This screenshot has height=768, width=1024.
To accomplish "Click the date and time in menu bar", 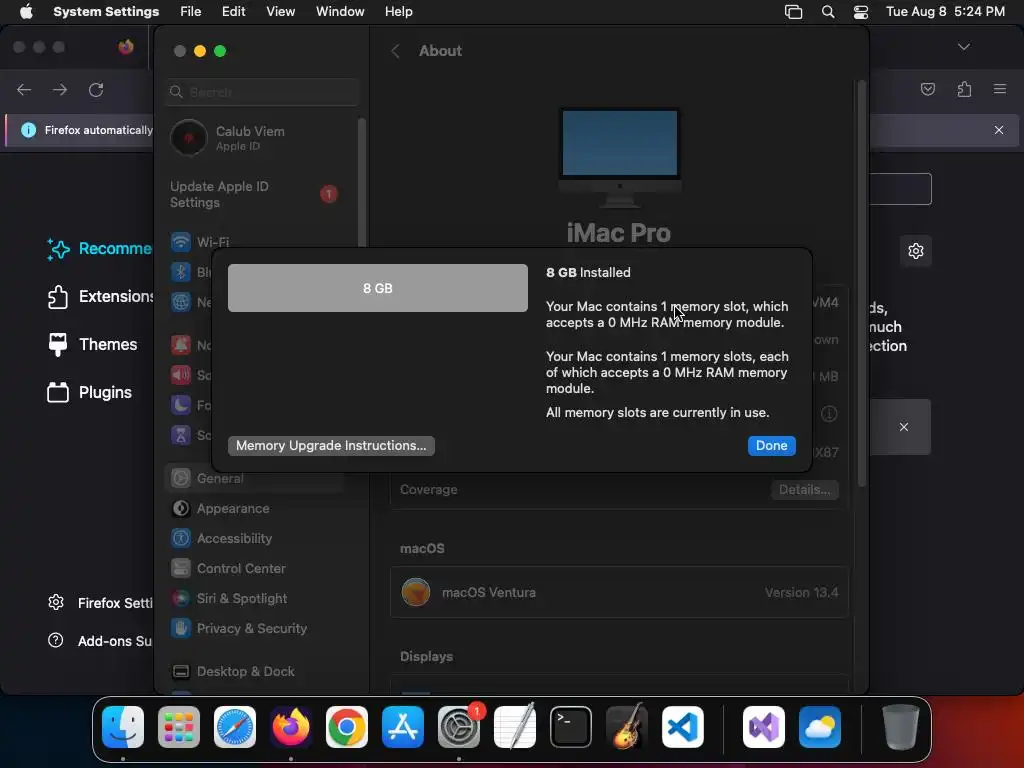I will point(945,12).
